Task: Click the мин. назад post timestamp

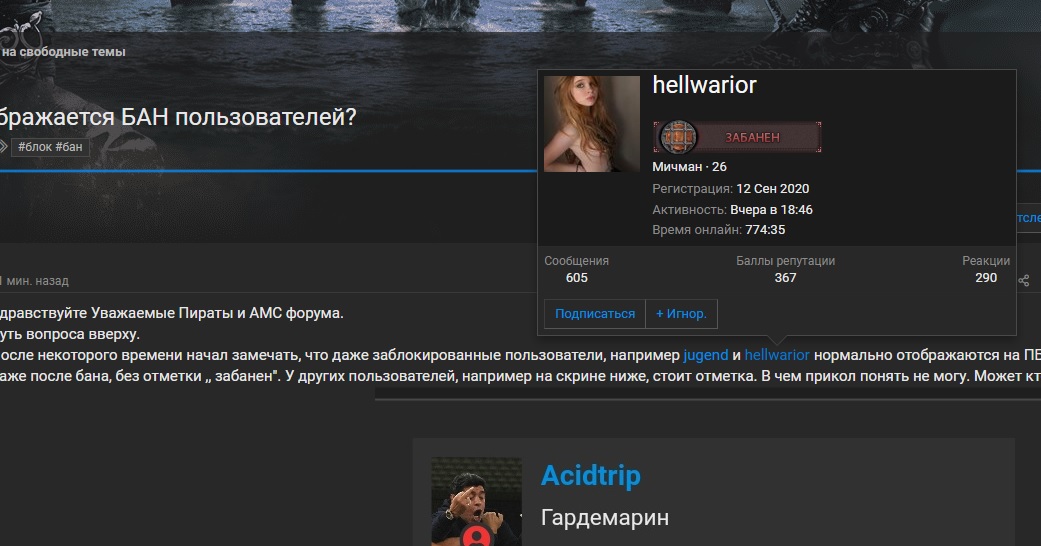Action: [35, 281]
